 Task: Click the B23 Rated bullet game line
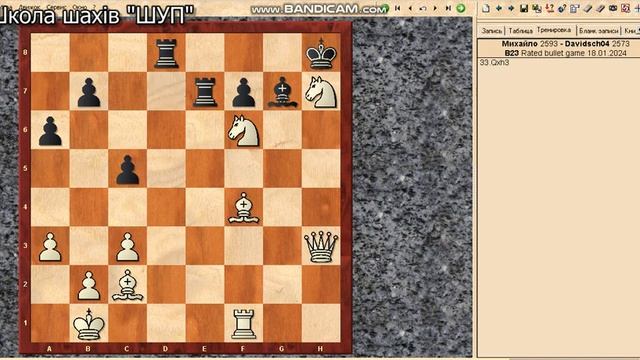tap(565, 53)
